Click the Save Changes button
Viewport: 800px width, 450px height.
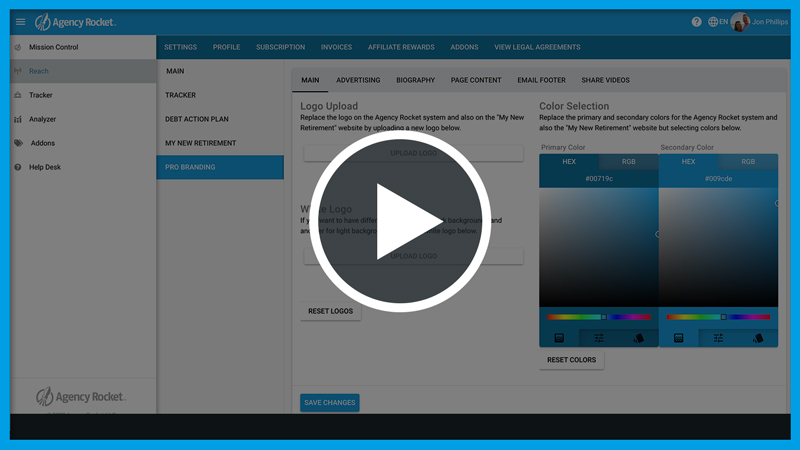tap(330, 403)
